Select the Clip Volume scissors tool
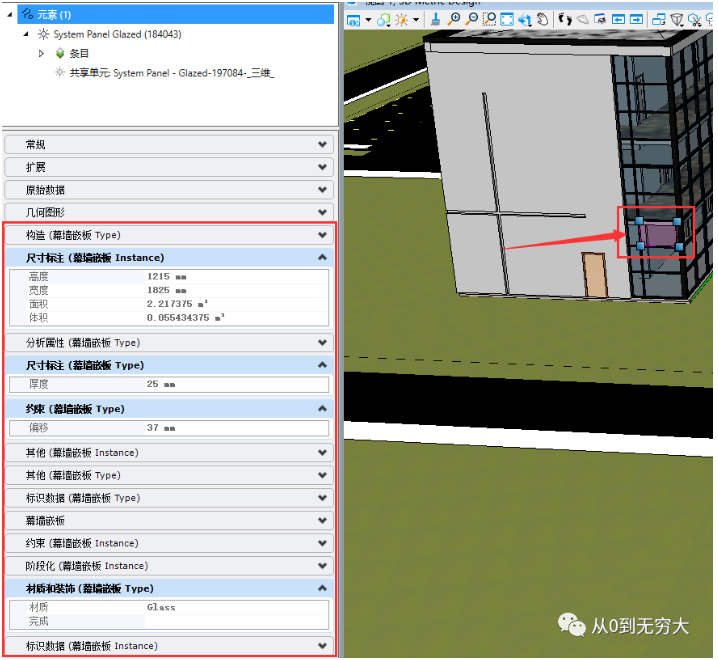Screen dimensions: 718x660 tap(695, 20)
